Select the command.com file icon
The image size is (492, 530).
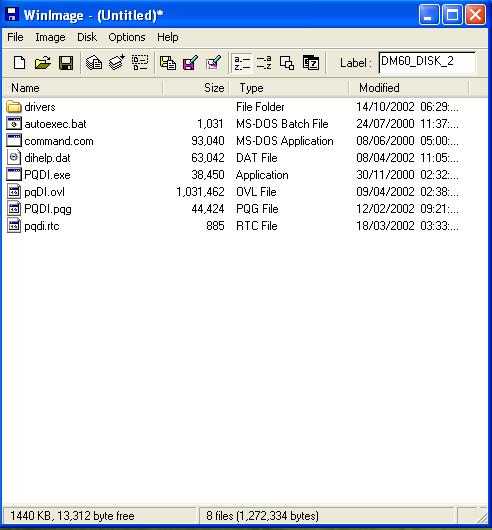point(14,141)
